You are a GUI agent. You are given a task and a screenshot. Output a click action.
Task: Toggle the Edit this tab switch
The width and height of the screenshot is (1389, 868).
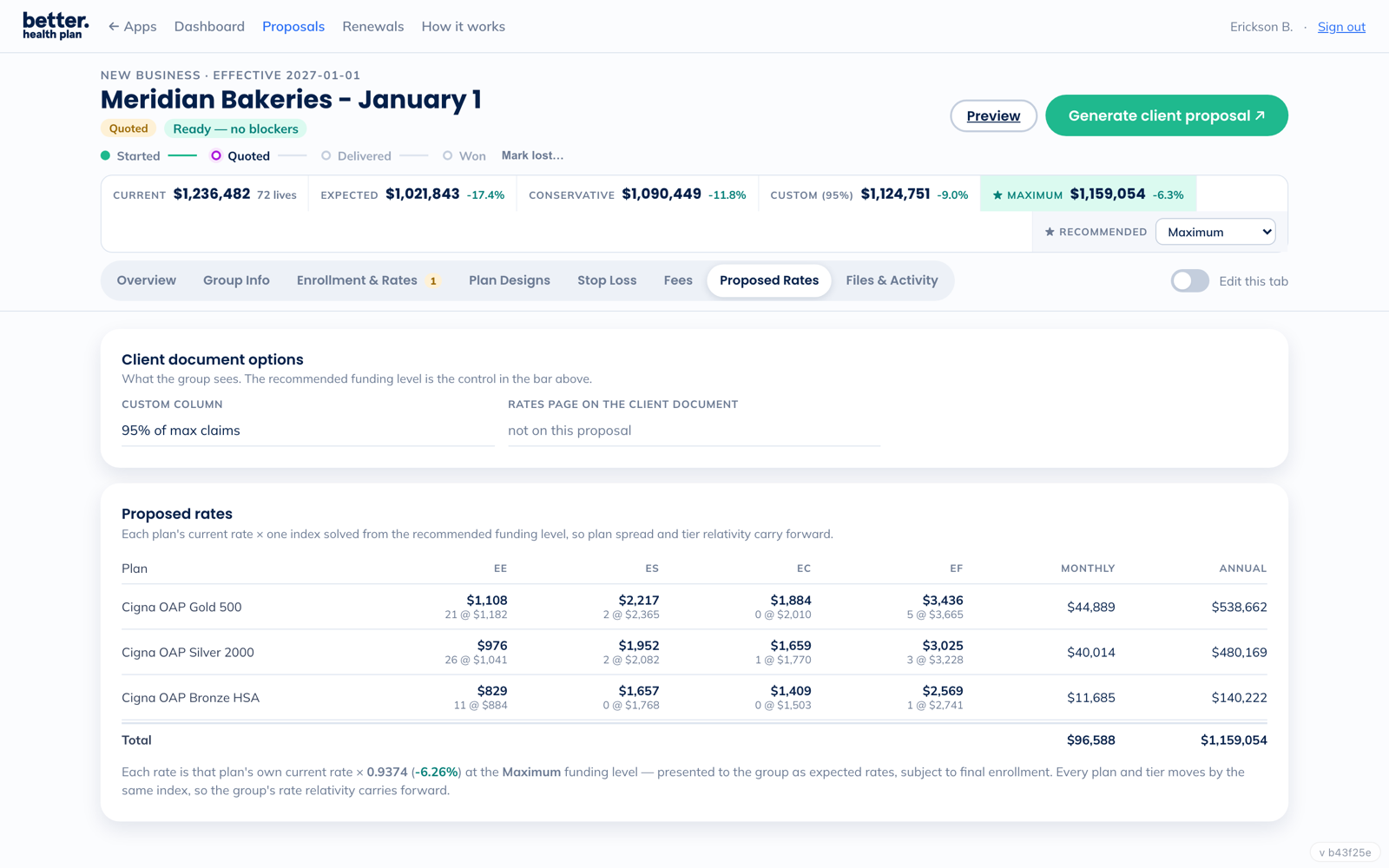[x=1189, y=280]
